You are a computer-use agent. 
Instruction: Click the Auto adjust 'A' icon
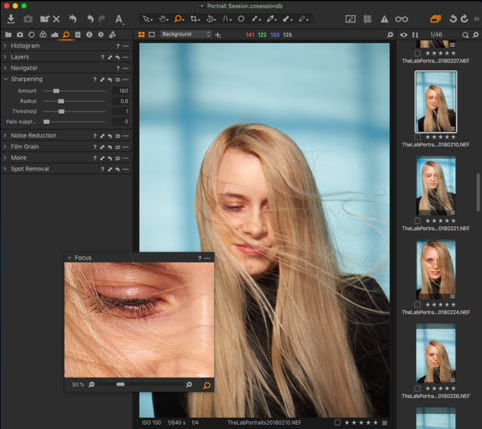119,19
